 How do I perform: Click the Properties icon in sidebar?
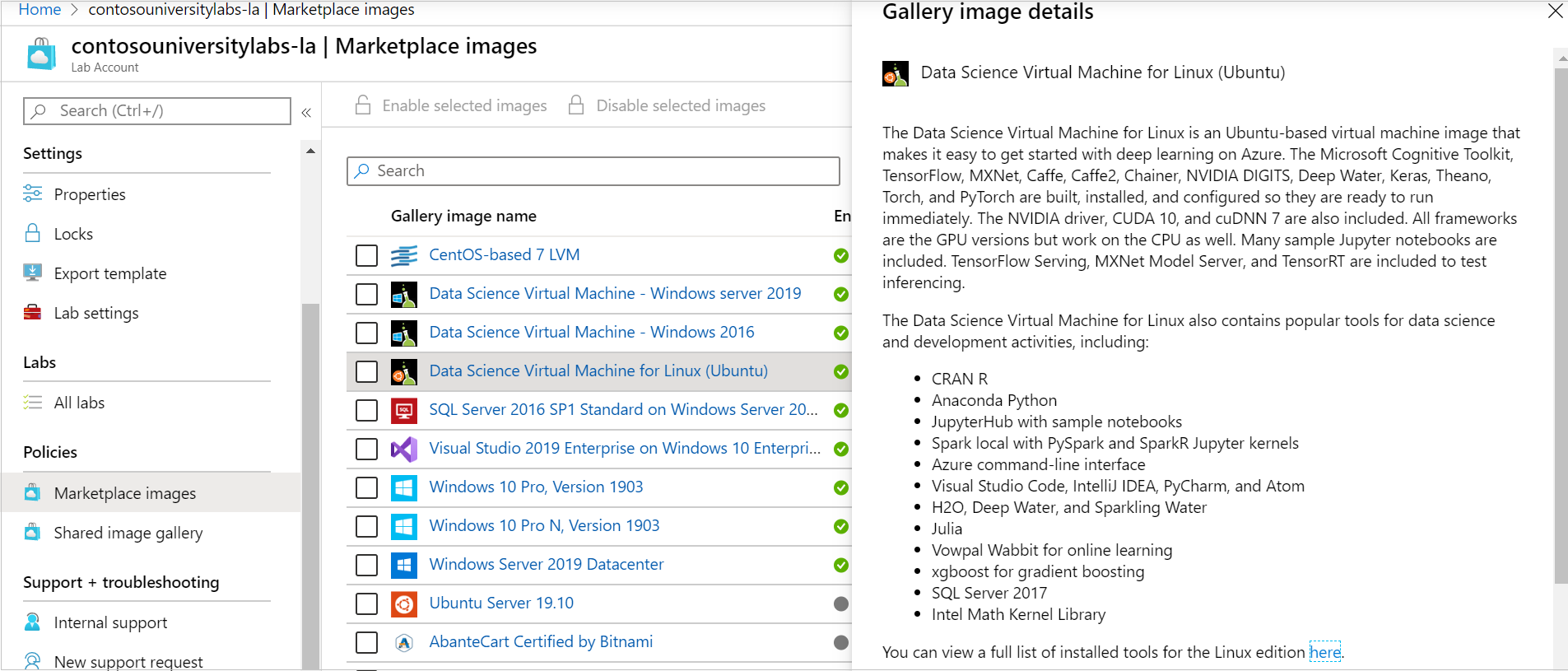click(x=33, y=193)
